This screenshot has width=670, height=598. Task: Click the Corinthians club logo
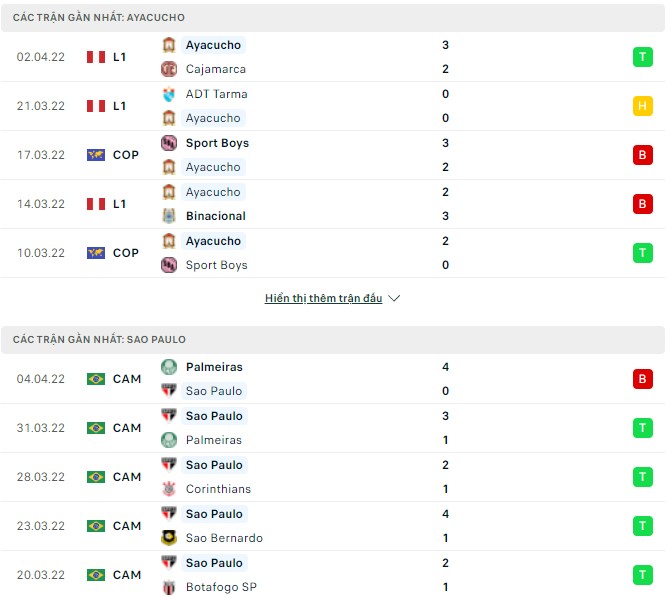169,489
